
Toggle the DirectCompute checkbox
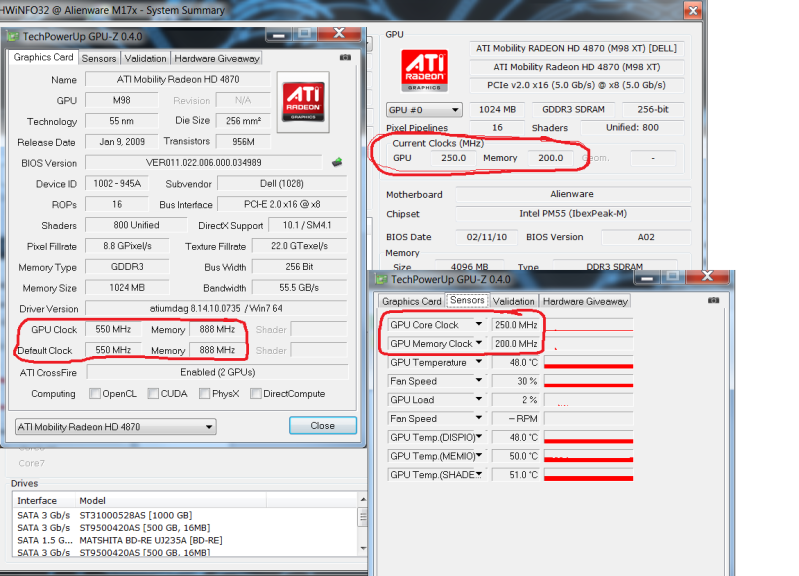pyautogui.click(x=256, y=394)
